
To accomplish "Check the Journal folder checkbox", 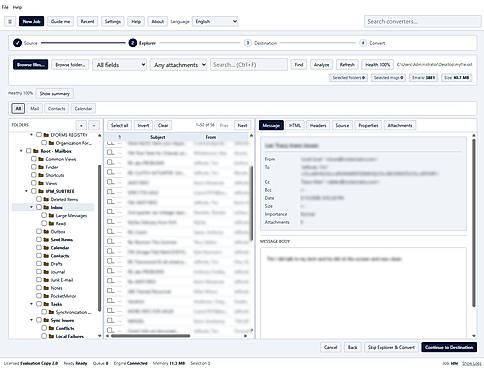I will click(x=39, y=272).
